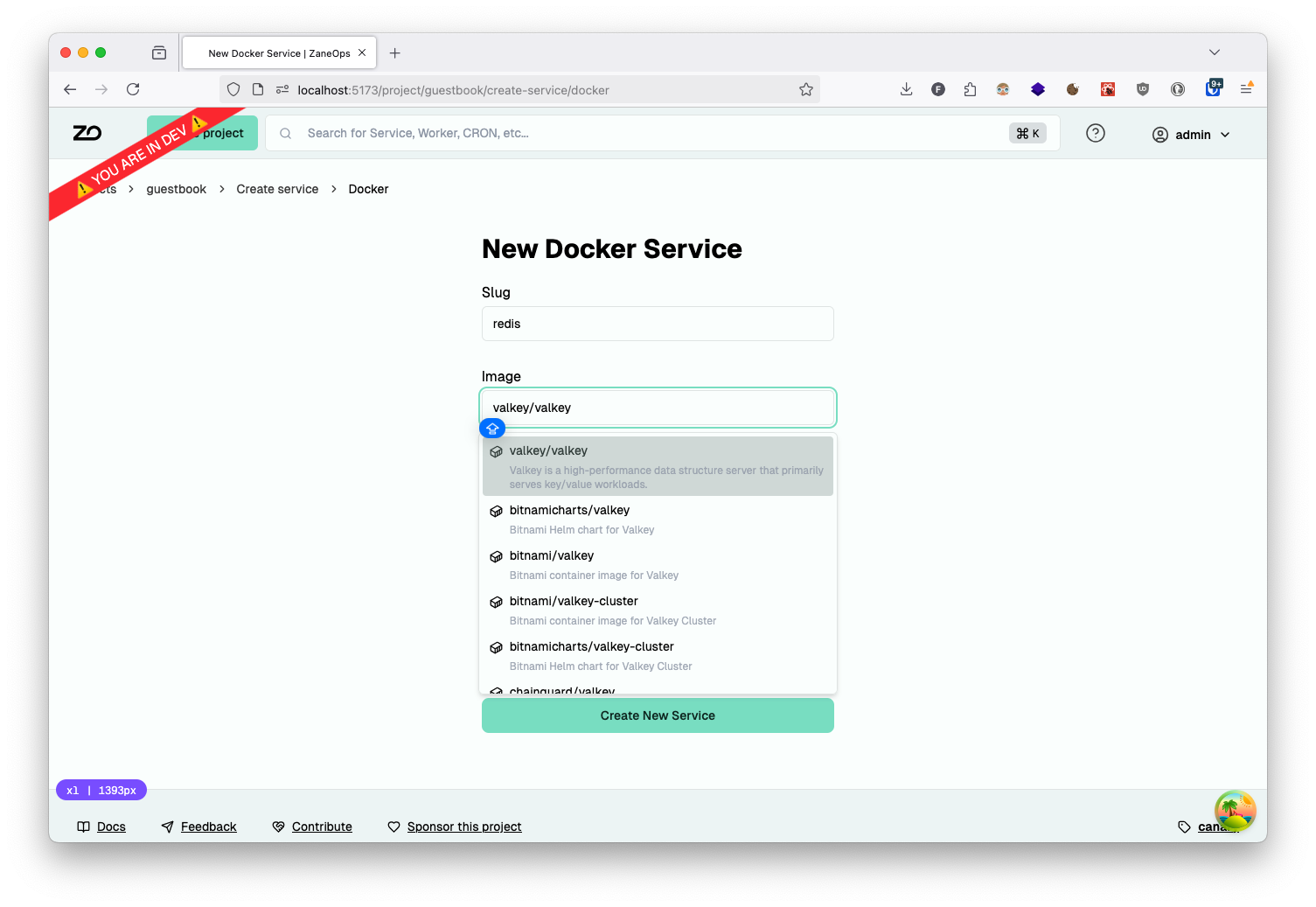Click the browser forward arrow
The width and height of the screenshot is (1316, 907).
(x=101, y=89)
